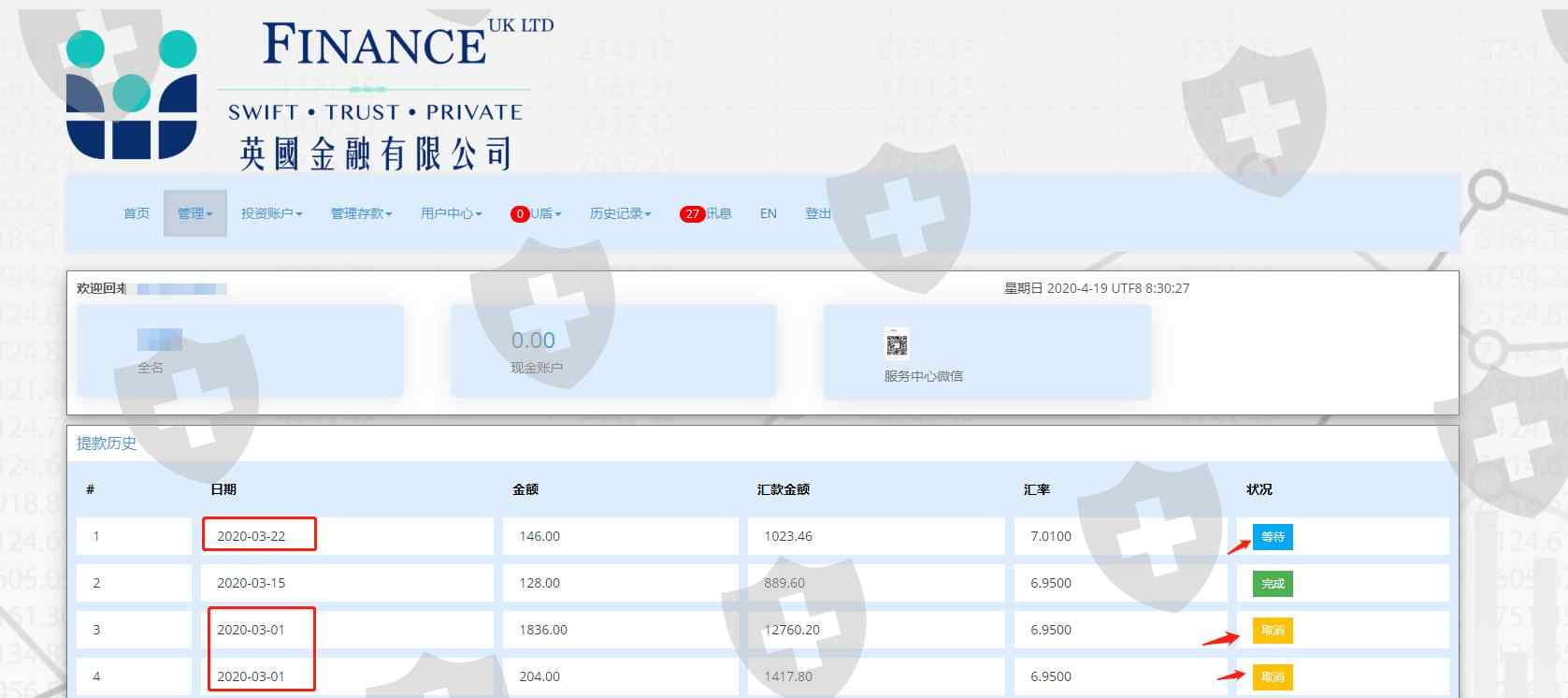Click the blue 等待 status badge
Image resolution: width=1568 pixels, height=698 pixels.
click(1273, 537)
